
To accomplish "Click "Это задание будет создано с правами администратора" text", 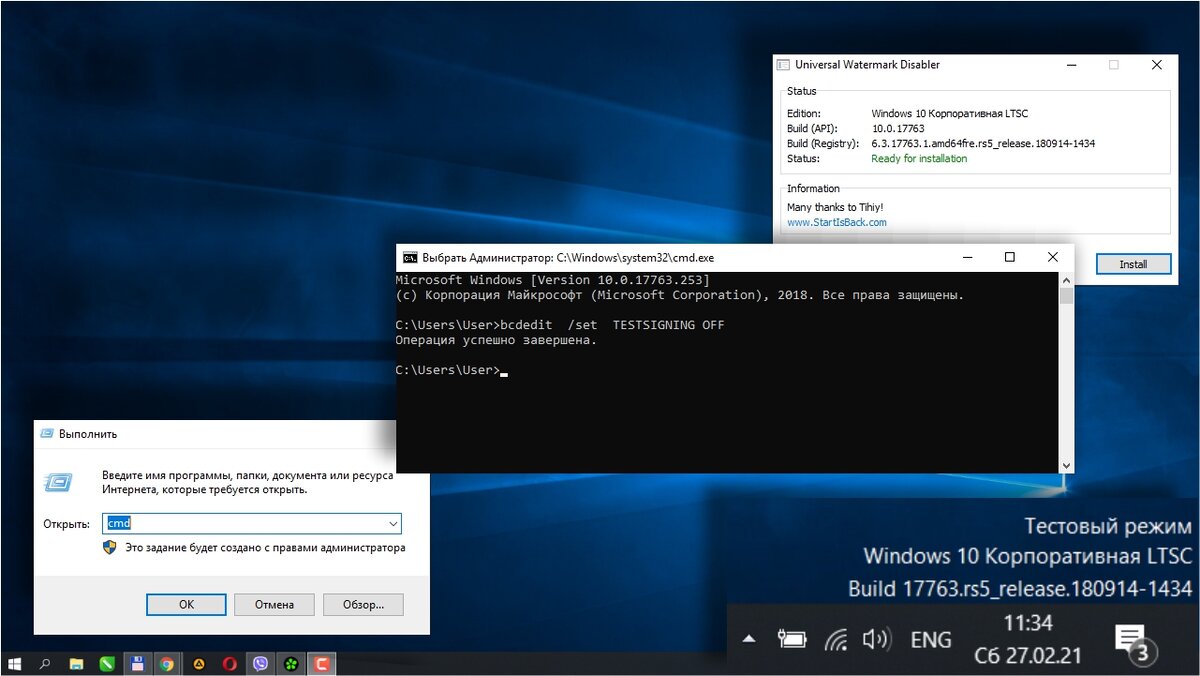I will pyautogui.click(x=265, y=548).
